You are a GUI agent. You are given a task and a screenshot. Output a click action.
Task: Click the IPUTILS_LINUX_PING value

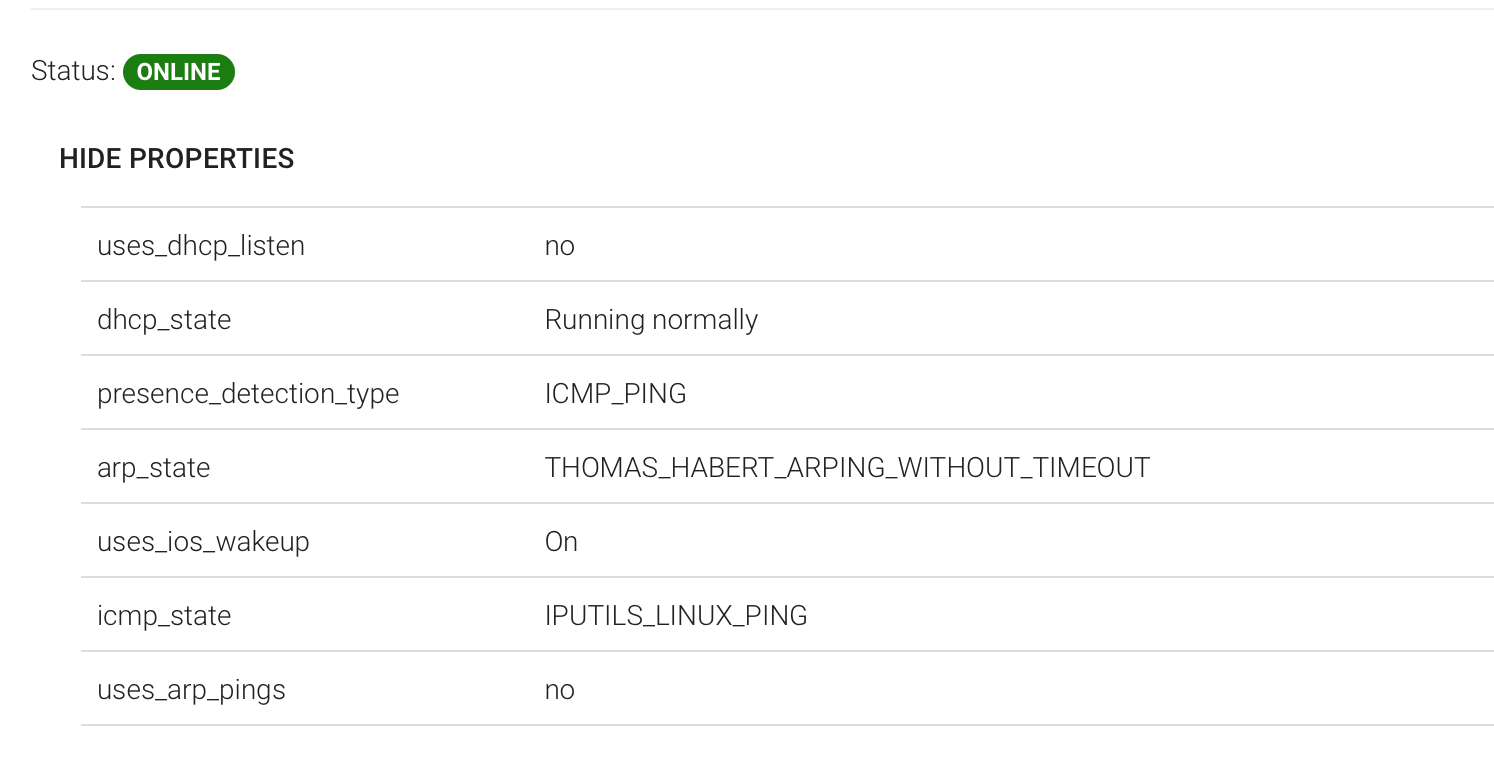[676, 616]
